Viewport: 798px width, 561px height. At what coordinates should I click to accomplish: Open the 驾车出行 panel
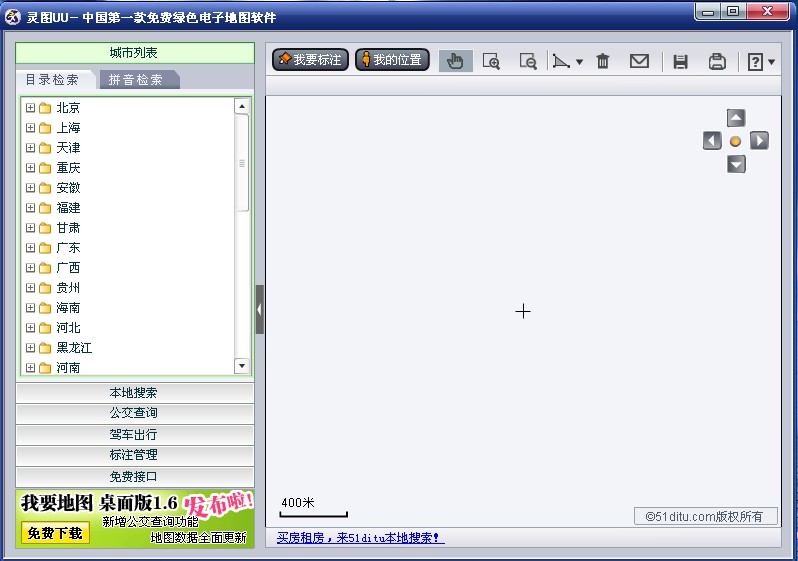click(135, 435)
